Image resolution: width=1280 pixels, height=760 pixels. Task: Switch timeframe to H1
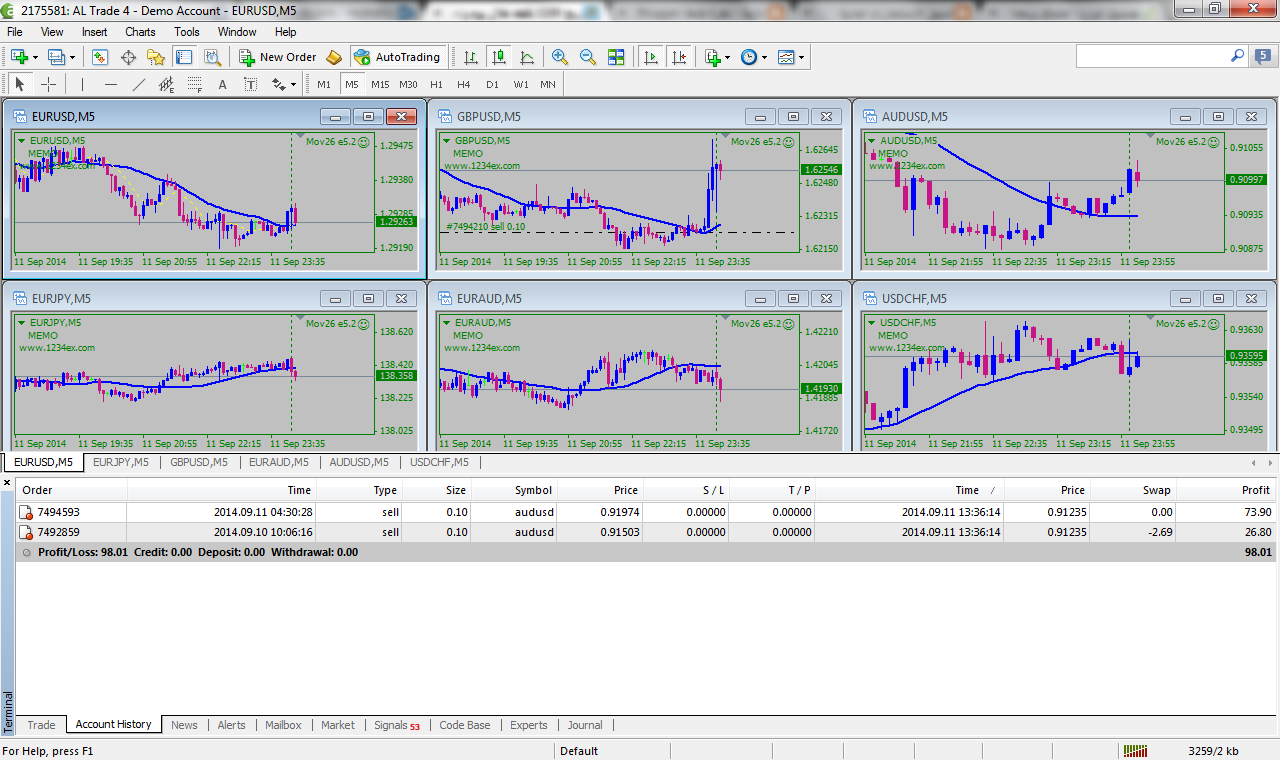[436, 84]
